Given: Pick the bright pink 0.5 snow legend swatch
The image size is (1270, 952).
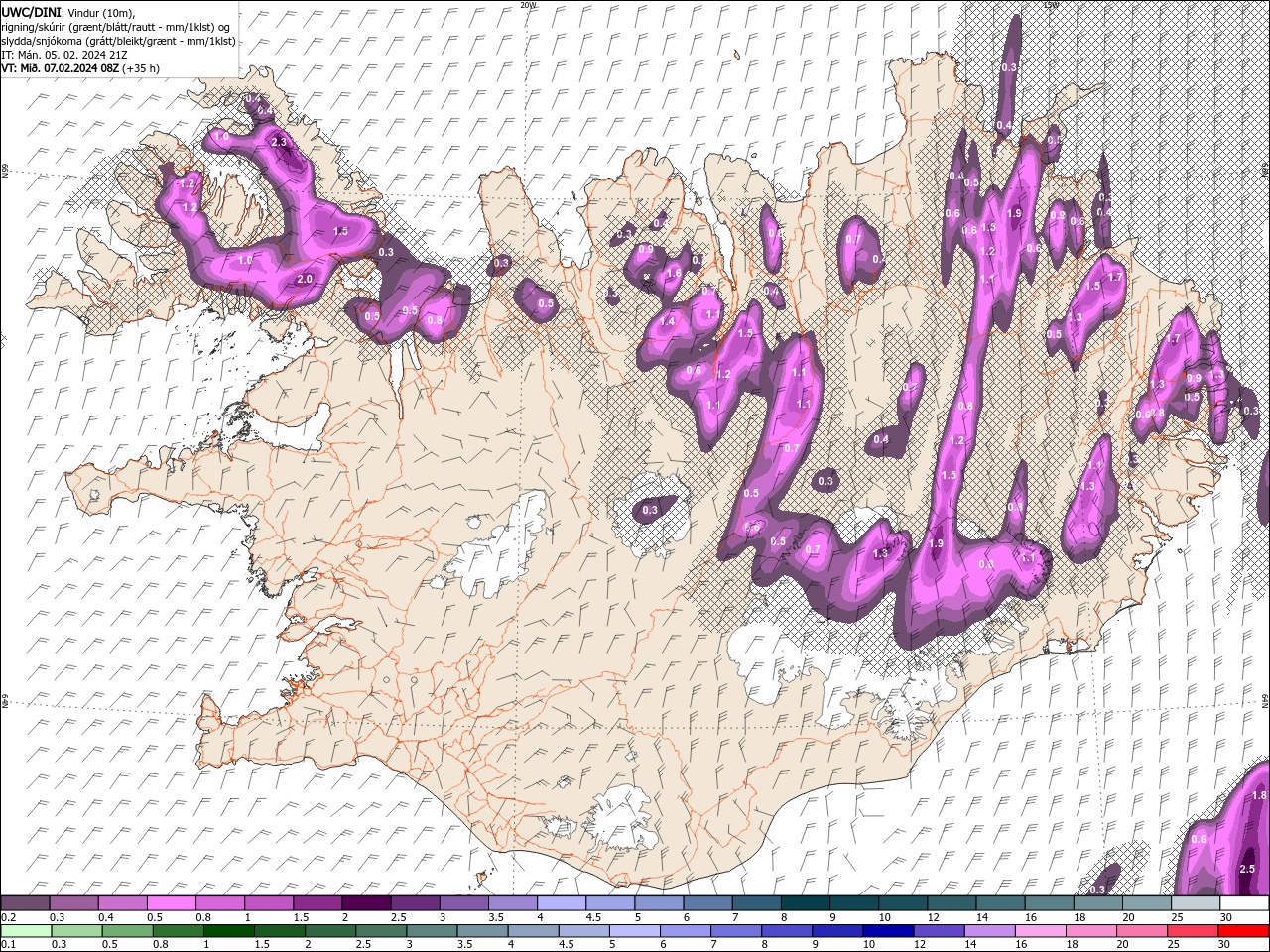Looking at the screenshot, I should pyautogui.click(x=171, y=903).
